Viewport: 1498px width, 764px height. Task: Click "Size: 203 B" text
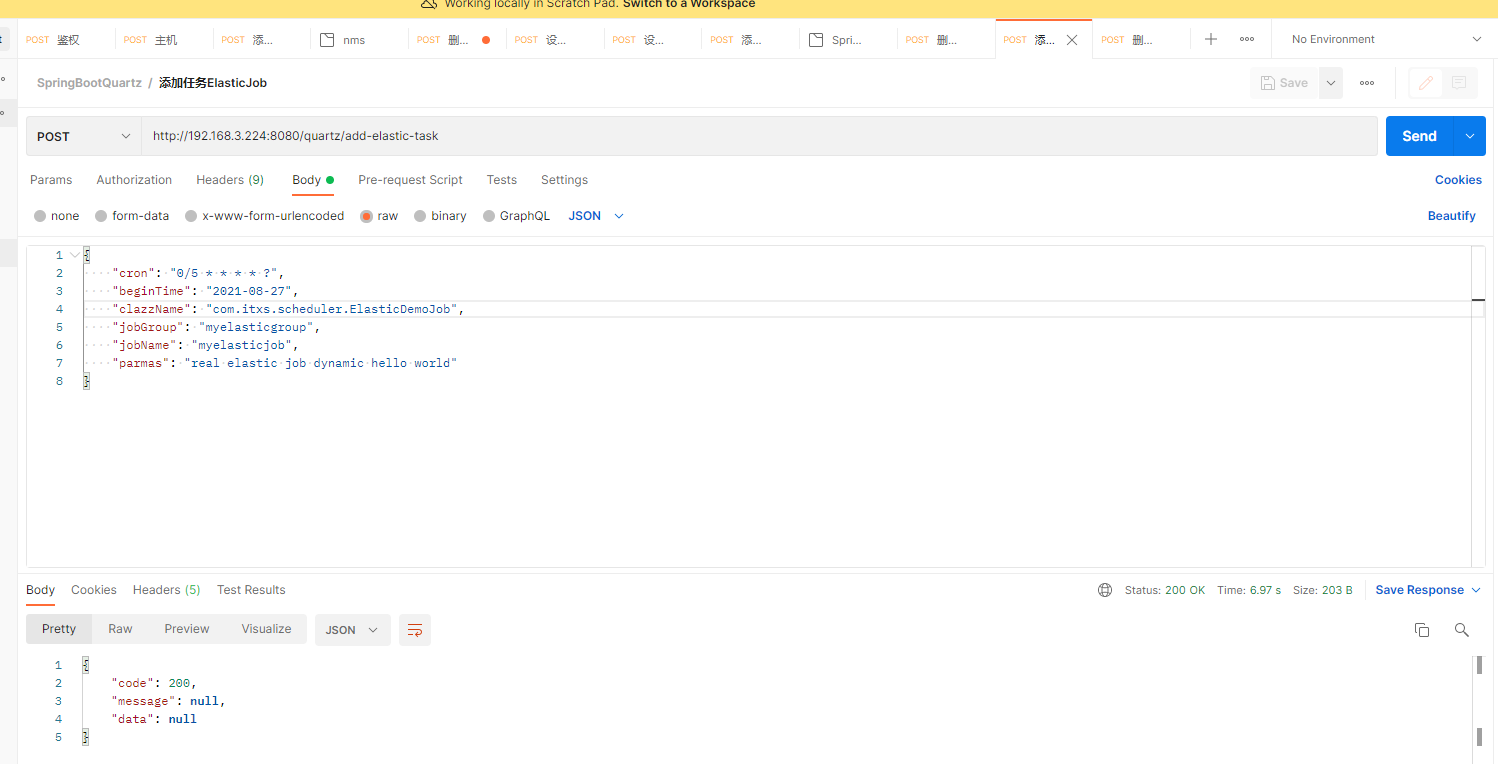[x=1322, y=590]
